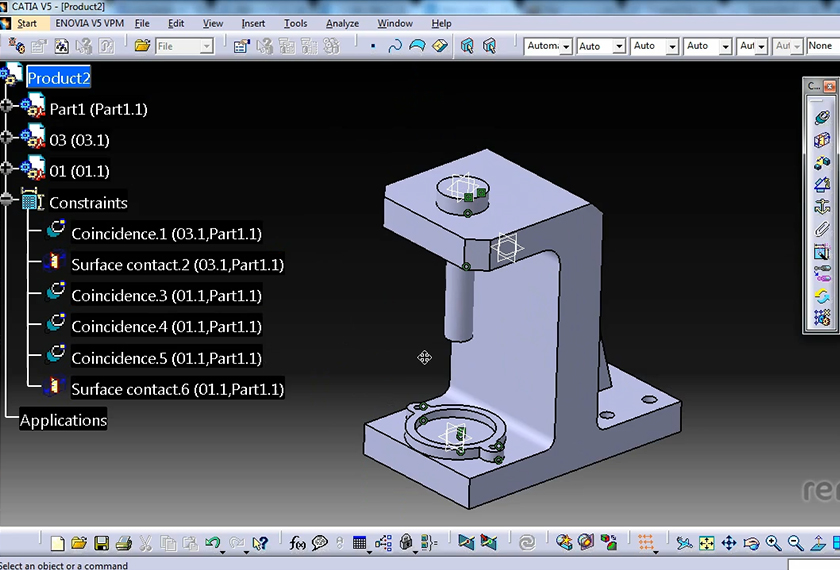Select the Coincidence Constraint tool
Viewport: 840px width, 570px height.
(x=821, y=117)
